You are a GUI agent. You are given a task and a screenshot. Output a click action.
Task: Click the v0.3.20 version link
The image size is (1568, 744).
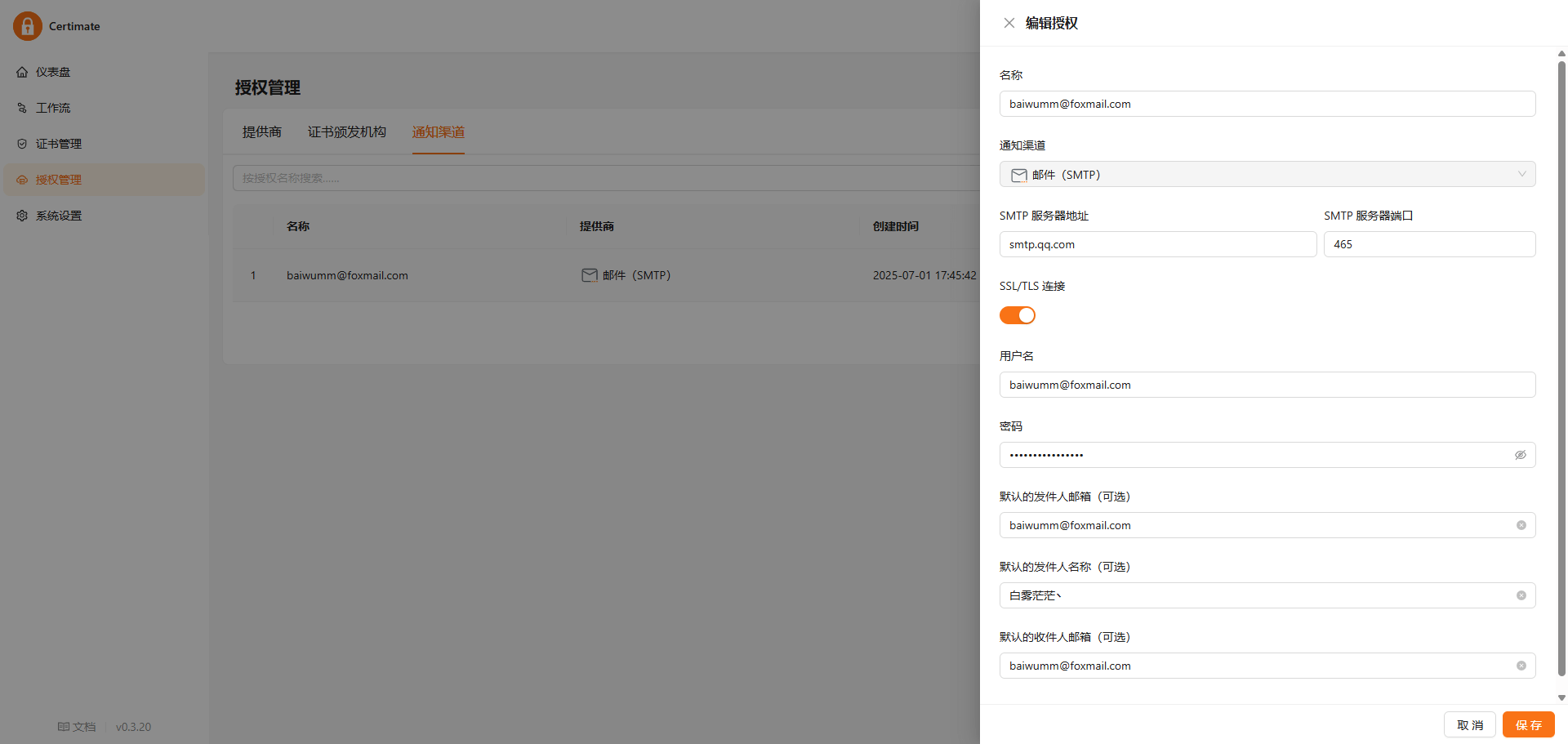coord(133,727)
